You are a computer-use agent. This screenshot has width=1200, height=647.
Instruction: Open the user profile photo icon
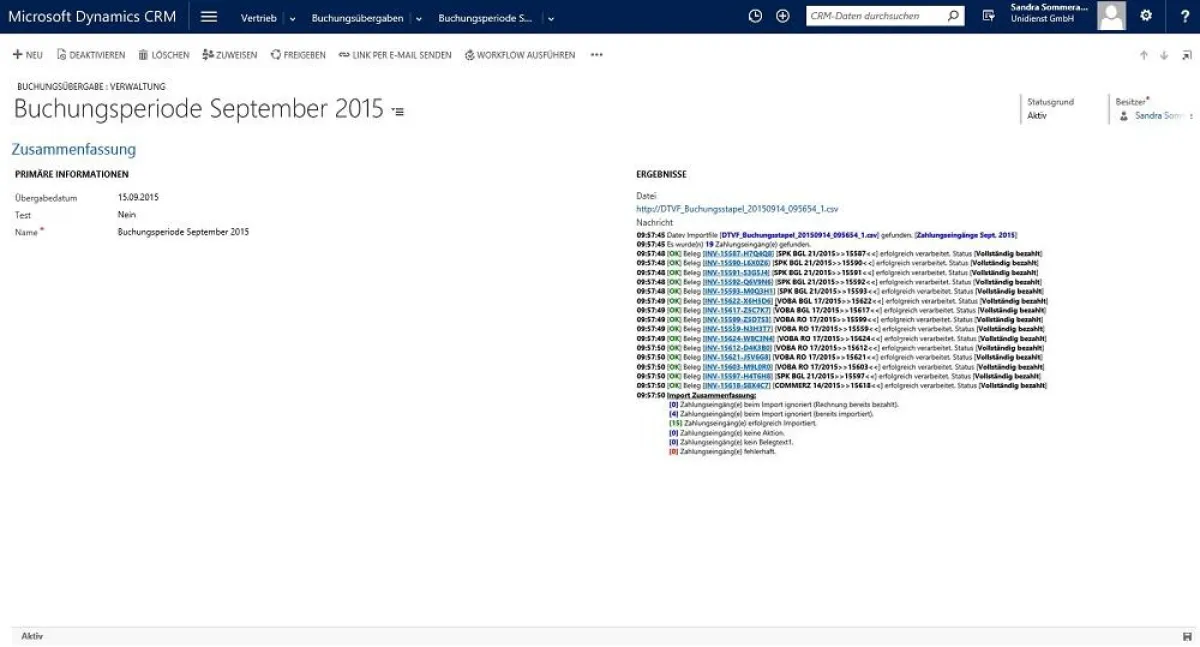click(1110, 15)
